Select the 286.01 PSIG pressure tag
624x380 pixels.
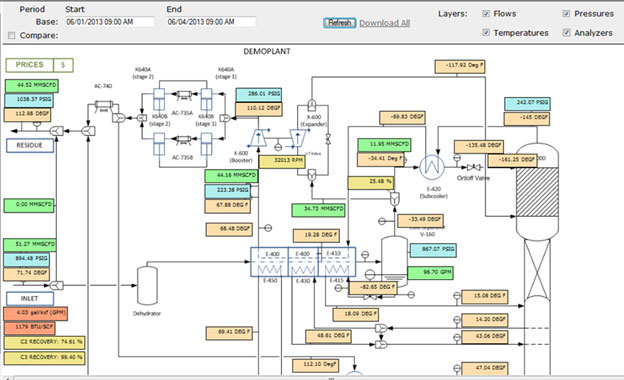[x=259, y=95]
